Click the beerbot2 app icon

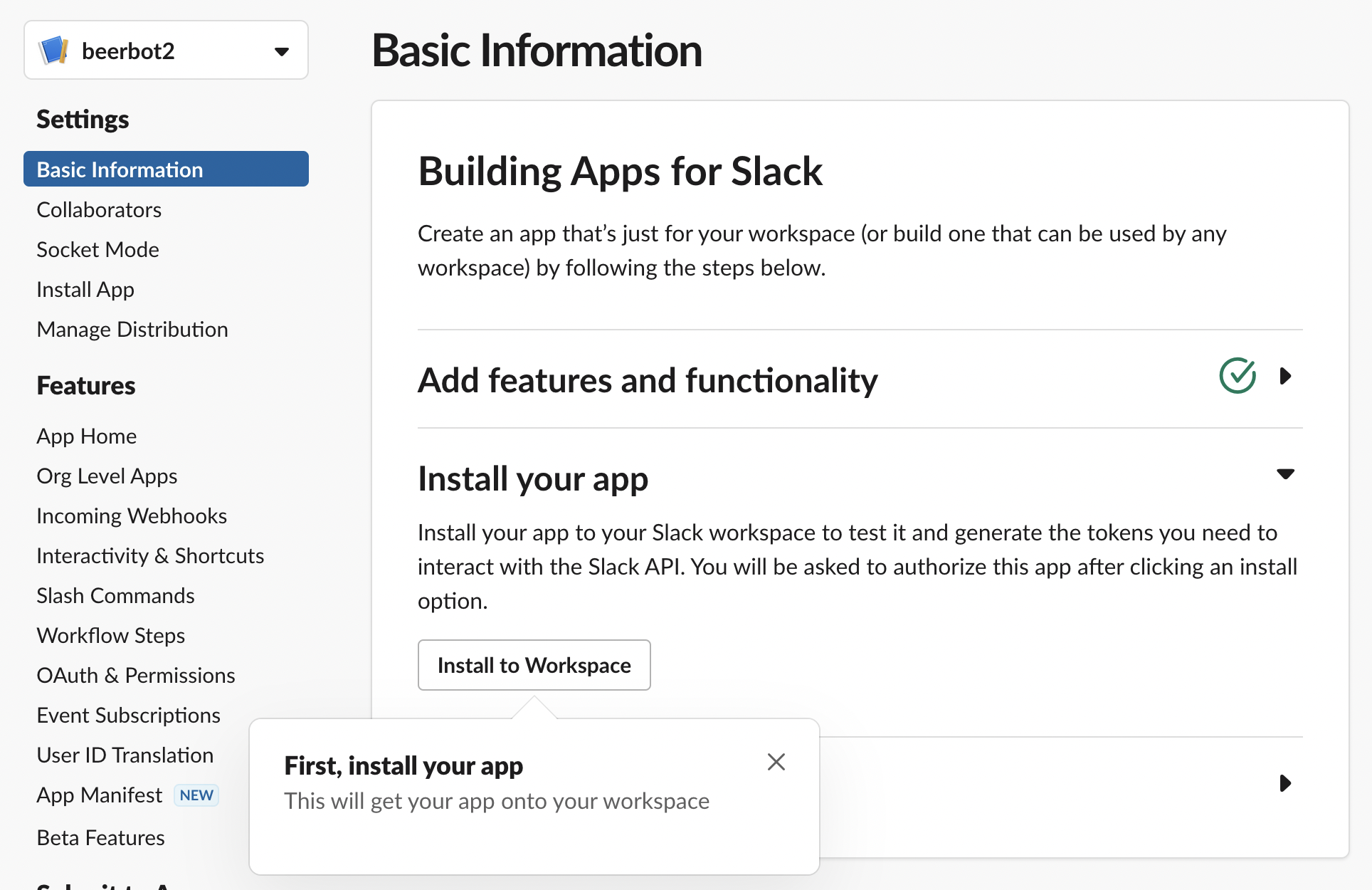click(x=54, y=51)
